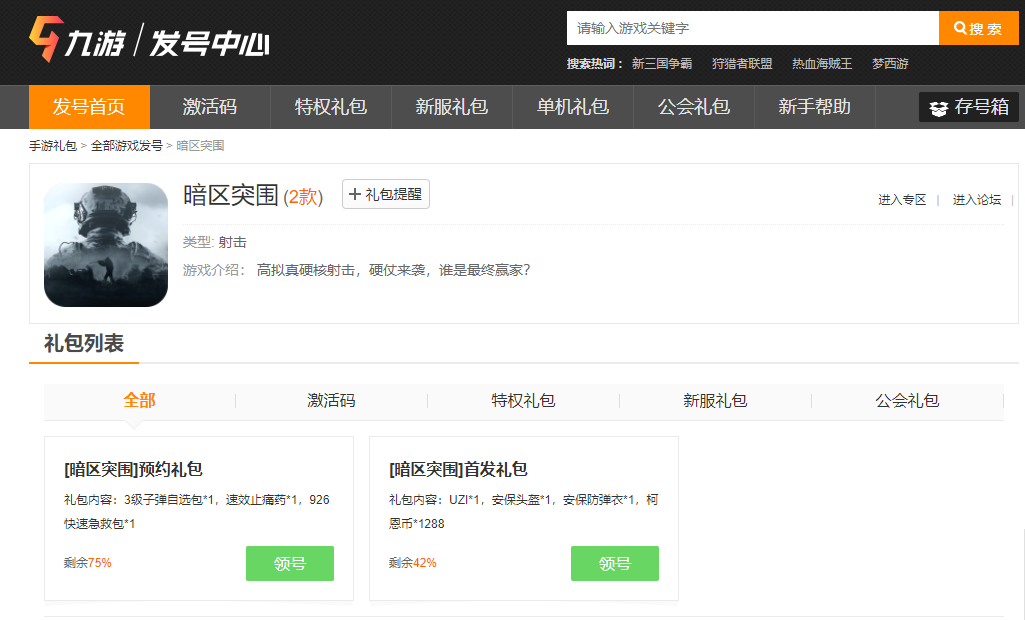Click hot search term 新三国争霸
Image resolution: width=1025 pixels, height=620 pixels.
tap(661, 64)
